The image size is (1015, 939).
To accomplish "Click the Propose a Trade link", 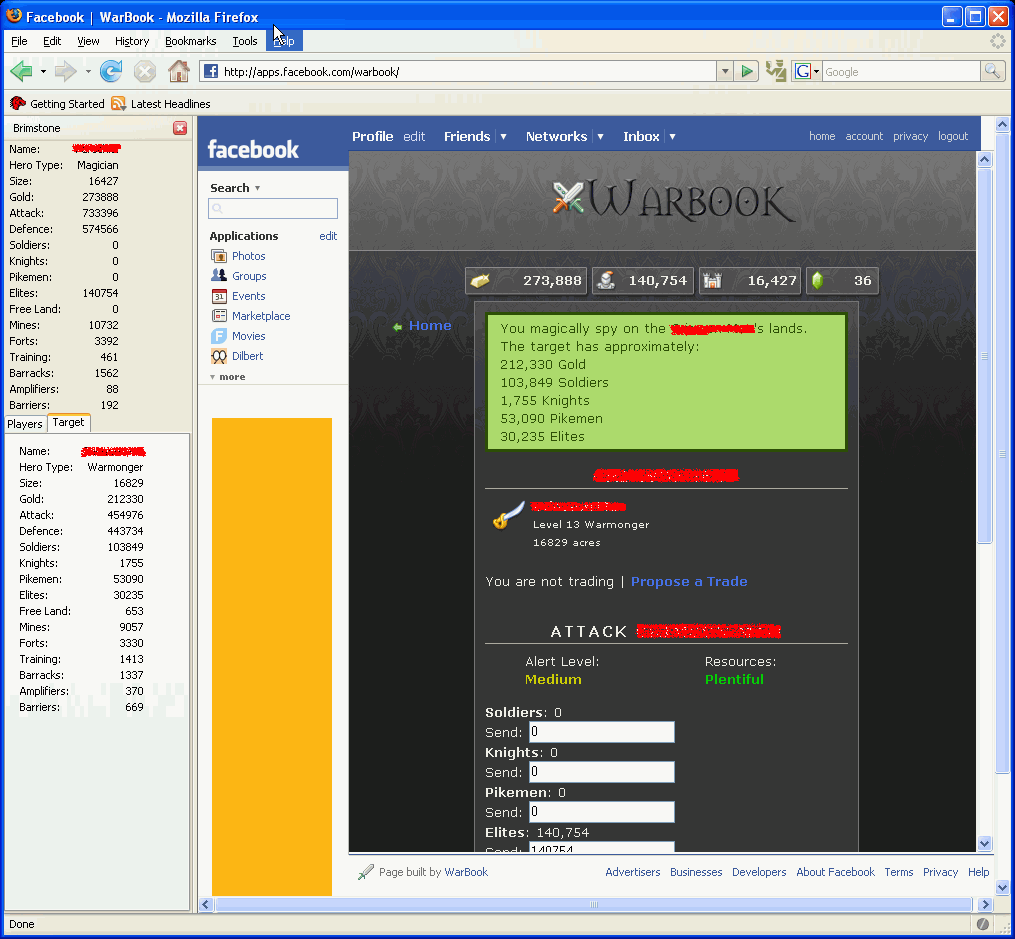I will [x=689, y=581].
